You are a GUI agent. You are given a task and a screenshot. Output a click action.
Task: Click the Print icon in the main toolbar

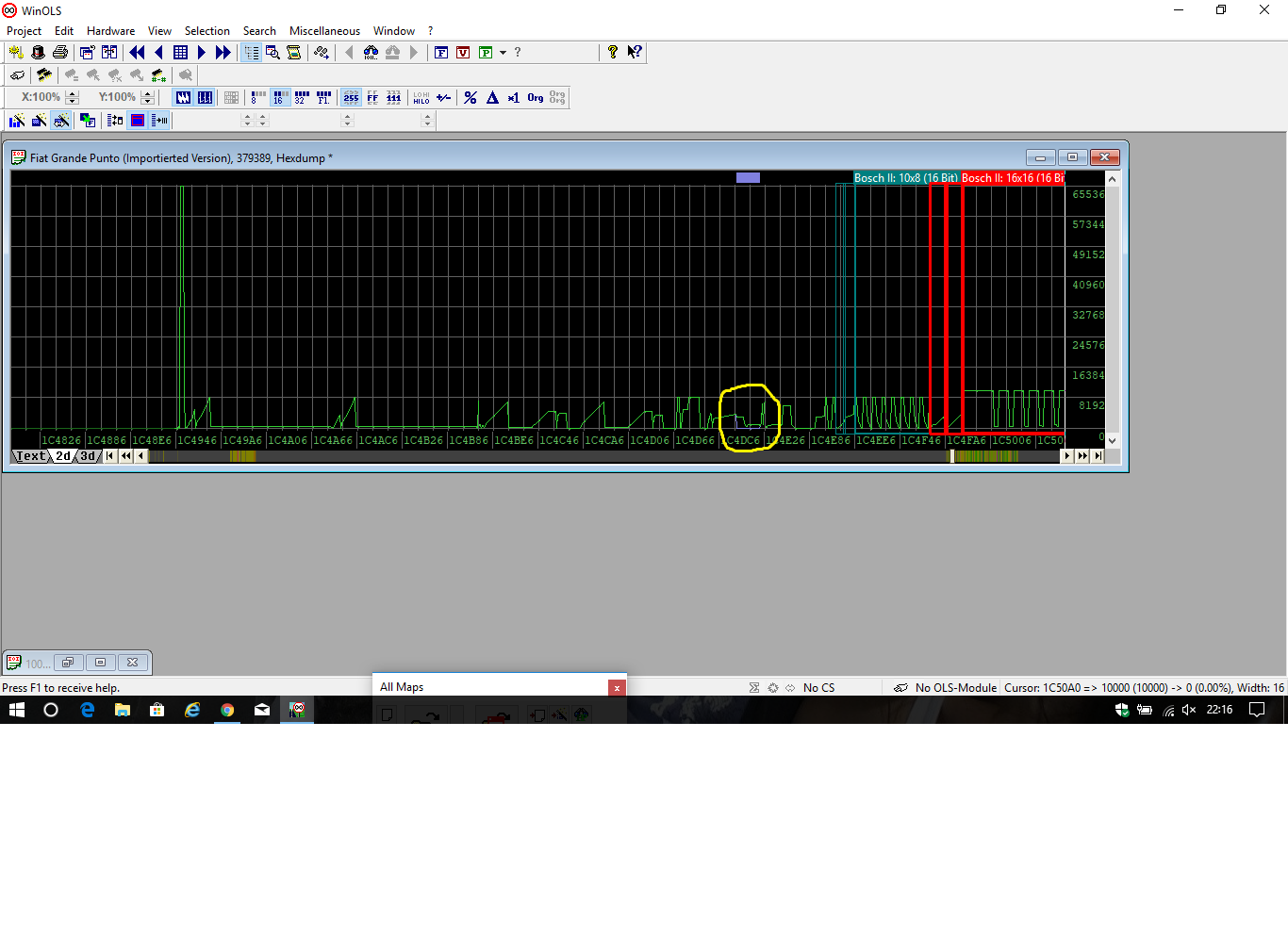pyautogui.click(x=60, y=53)
